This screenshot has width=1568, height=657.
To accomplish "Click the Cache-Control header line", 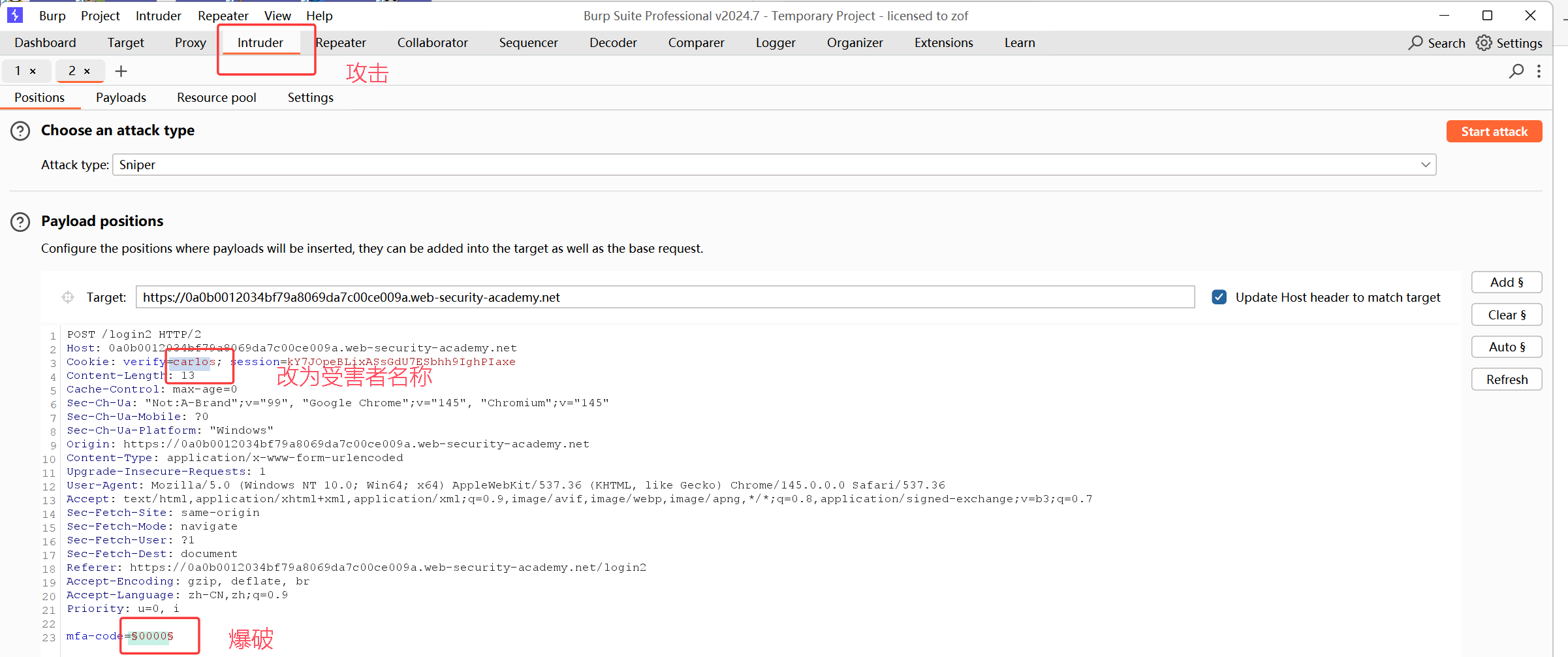I will pyautogui.click(x=152, y=389).
